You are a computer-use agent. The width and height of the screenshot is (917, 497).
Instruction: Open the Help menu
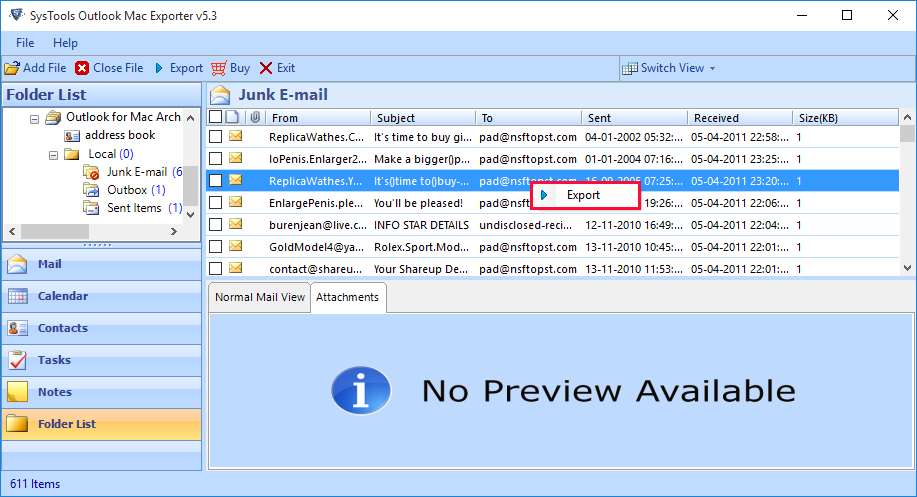coord(66,43)
